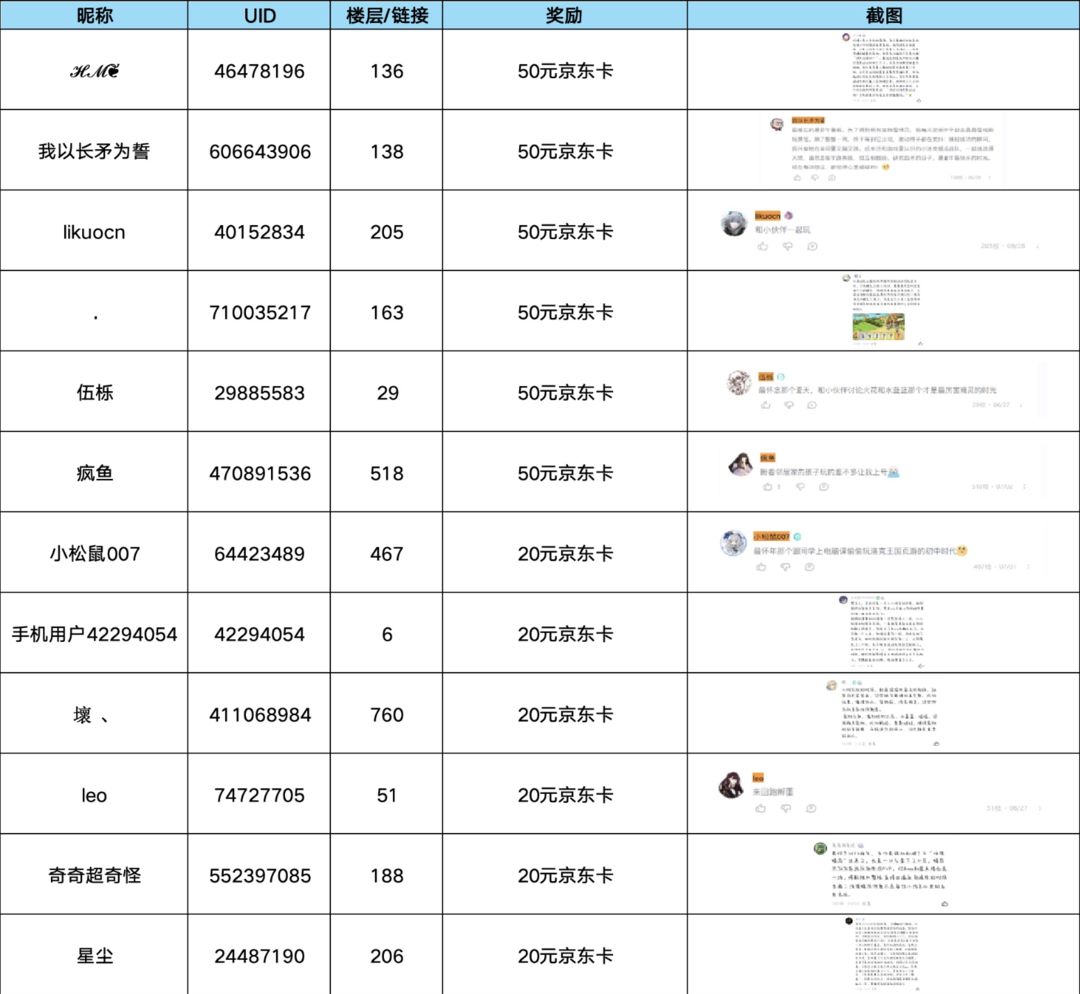Click UID 710035217
The height and width of the screenshot is (994, 1080).
coord(260,313)
